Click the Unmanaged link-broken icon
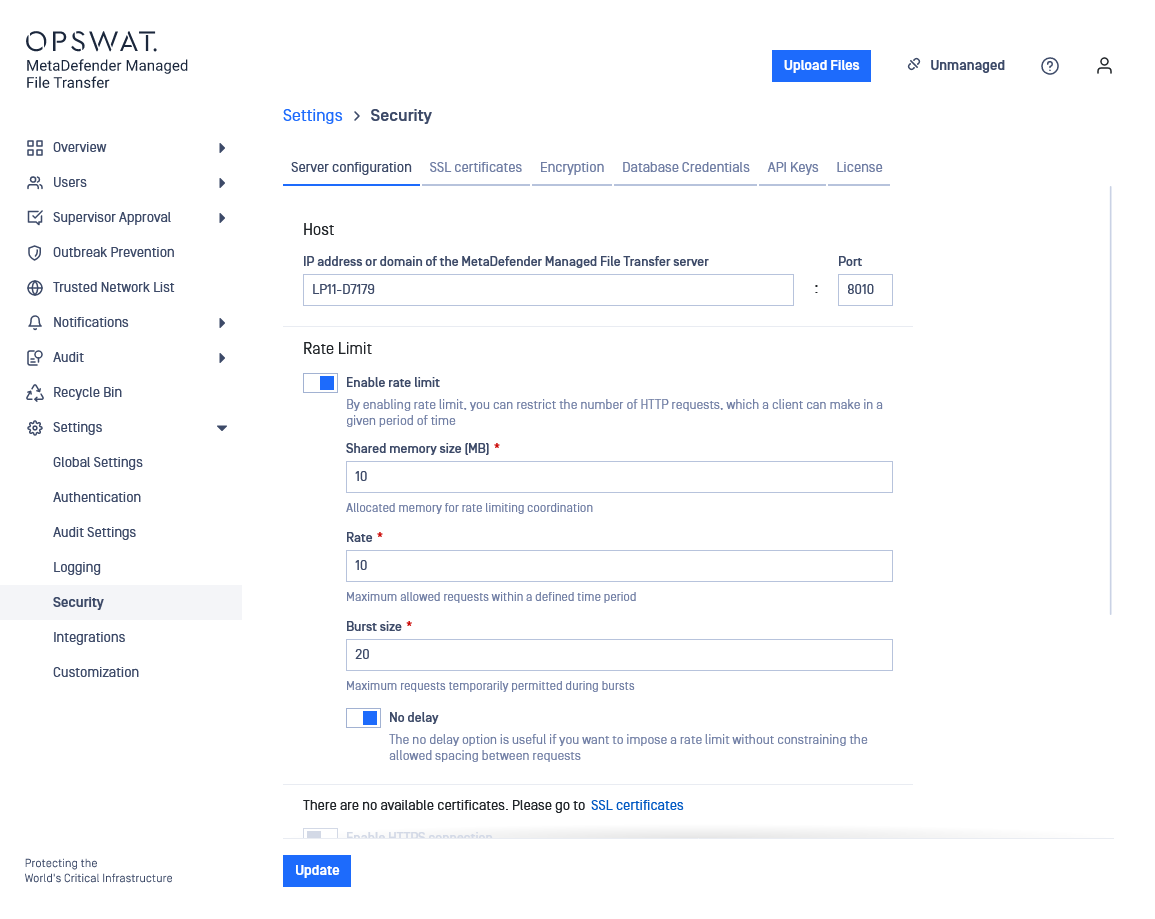Viewport: 1155px width, 919px height. tap(914, 65)
